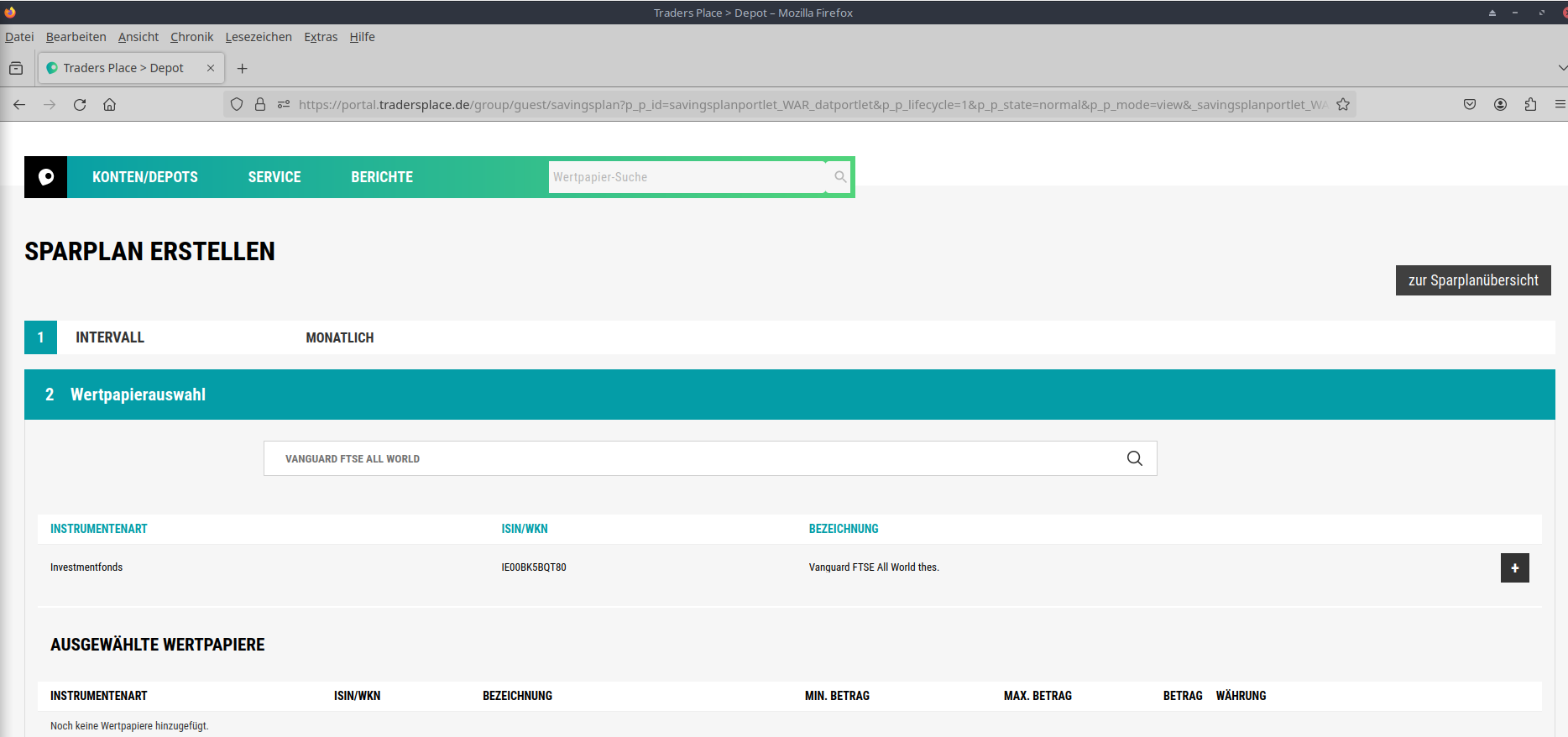Open the Firefox application menu
Screen dimensions: 1568x737
(x=1560, y=104)
